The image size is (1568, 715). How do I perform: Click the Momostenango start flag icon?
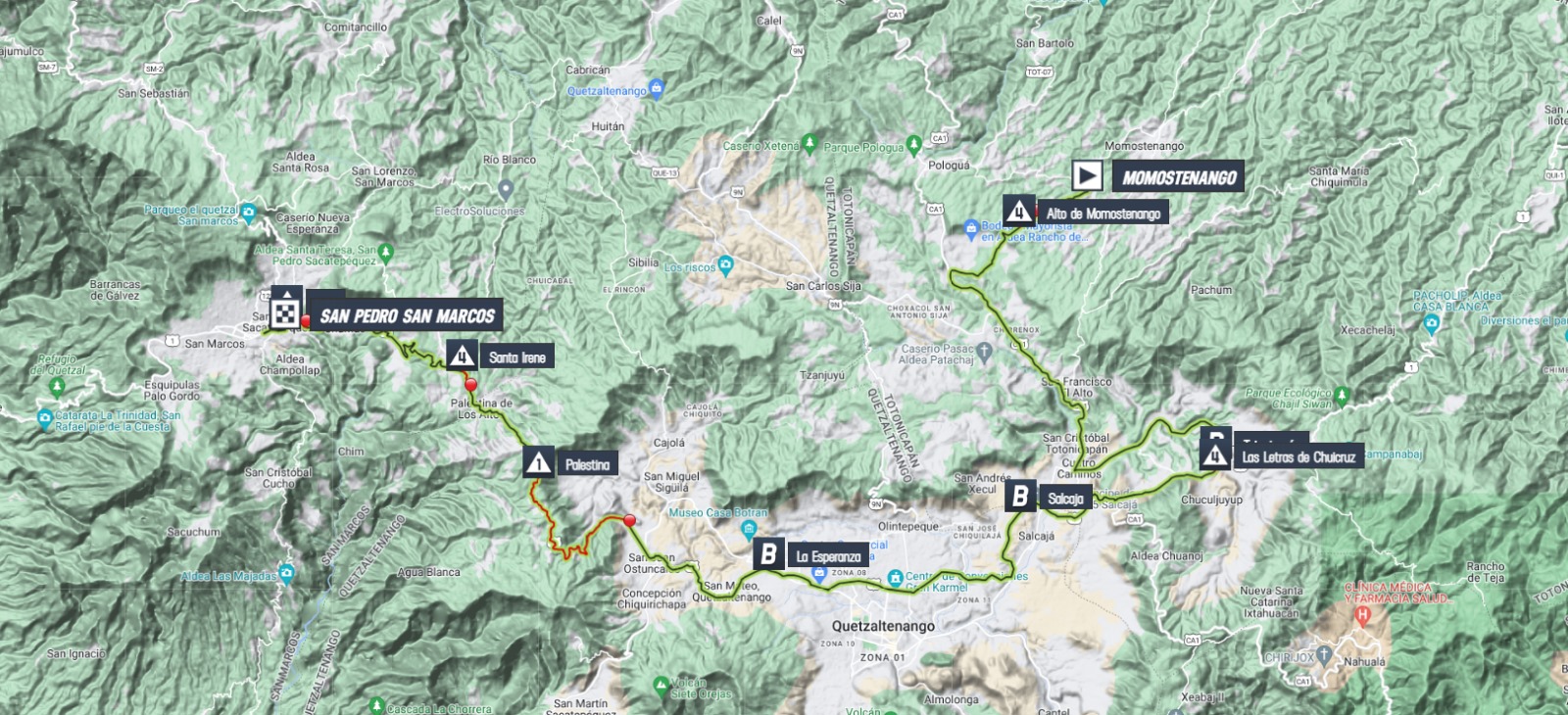[1087, 175]
